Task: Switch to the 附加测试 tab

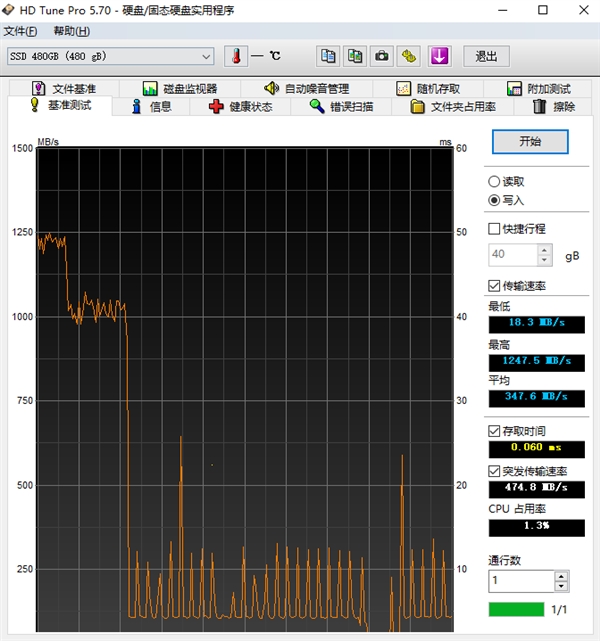Action: coord(538,88)
